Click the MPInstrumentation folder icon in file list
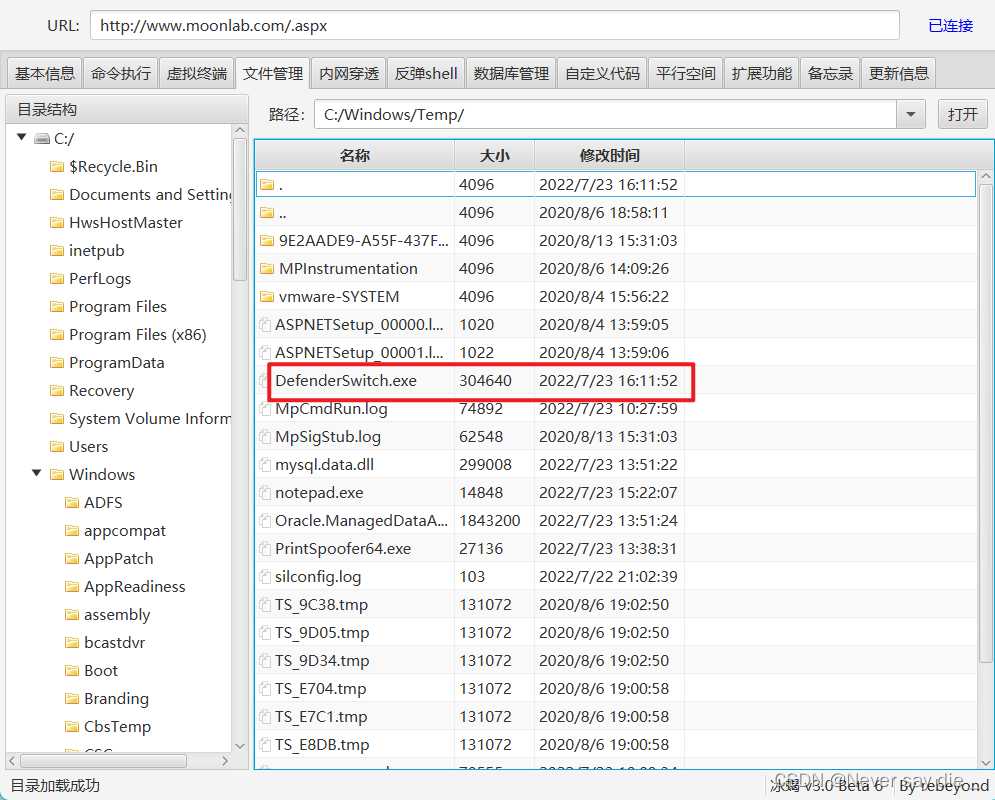995x800 pixels. [267, 268]
